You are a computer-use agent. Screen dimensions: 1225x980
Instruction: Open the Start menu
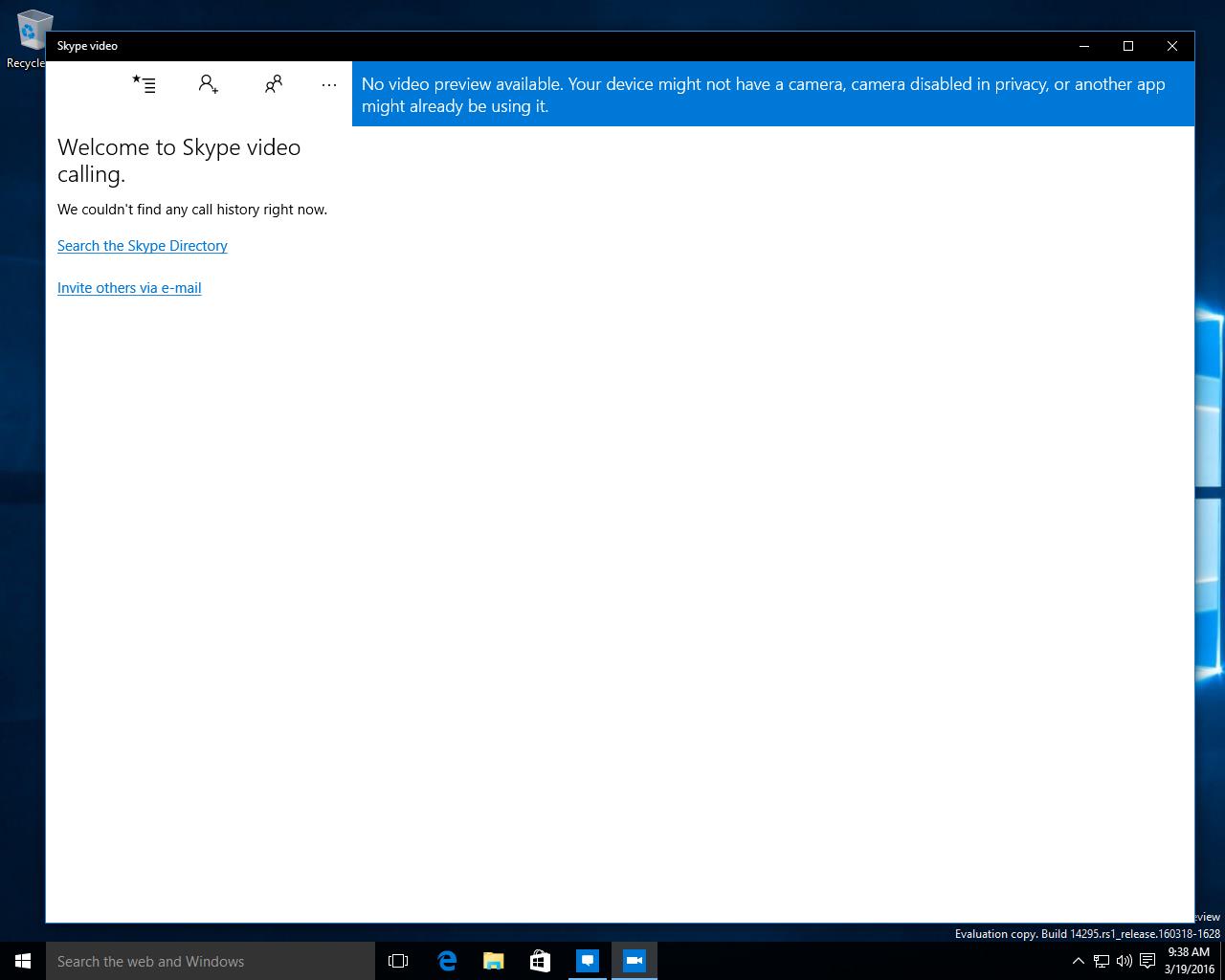click(23, 961)
